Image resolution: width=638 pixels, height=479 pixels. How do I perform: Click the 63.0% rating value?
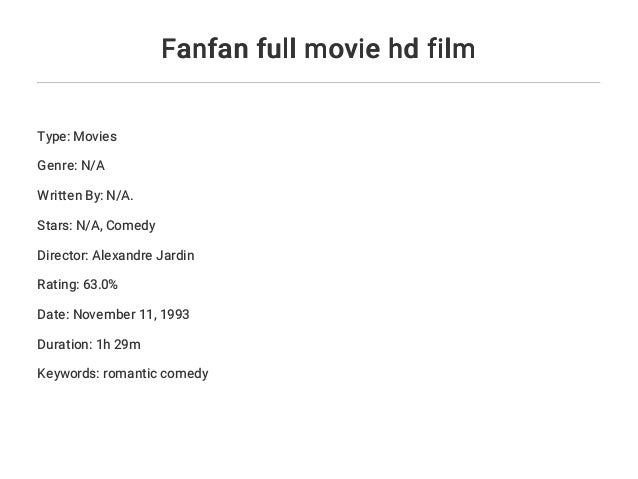point(101,284)
